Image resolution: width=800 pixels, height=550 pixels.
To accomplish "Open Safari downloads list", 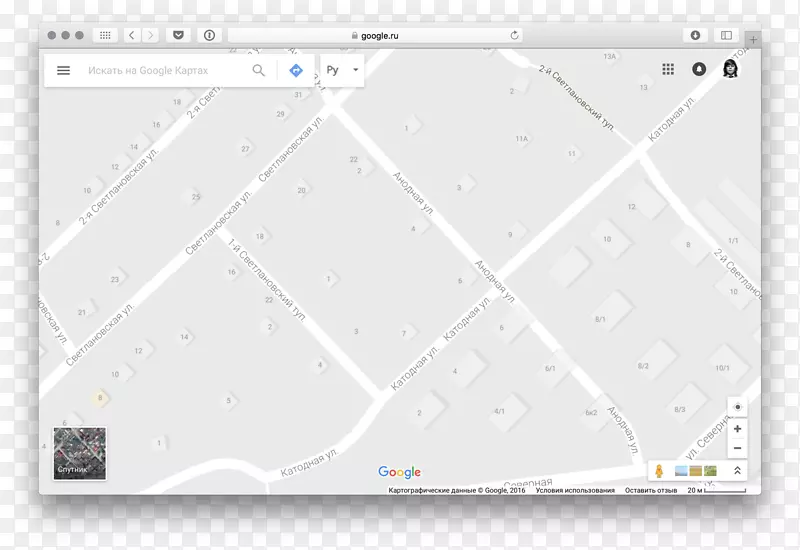I will 695,35.
